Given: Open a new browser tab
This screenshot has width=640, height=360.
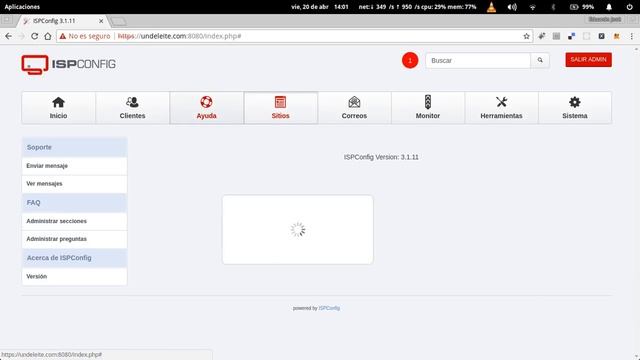Looking at the screenshot, I should pyautogui.click(x=118, y=21).
